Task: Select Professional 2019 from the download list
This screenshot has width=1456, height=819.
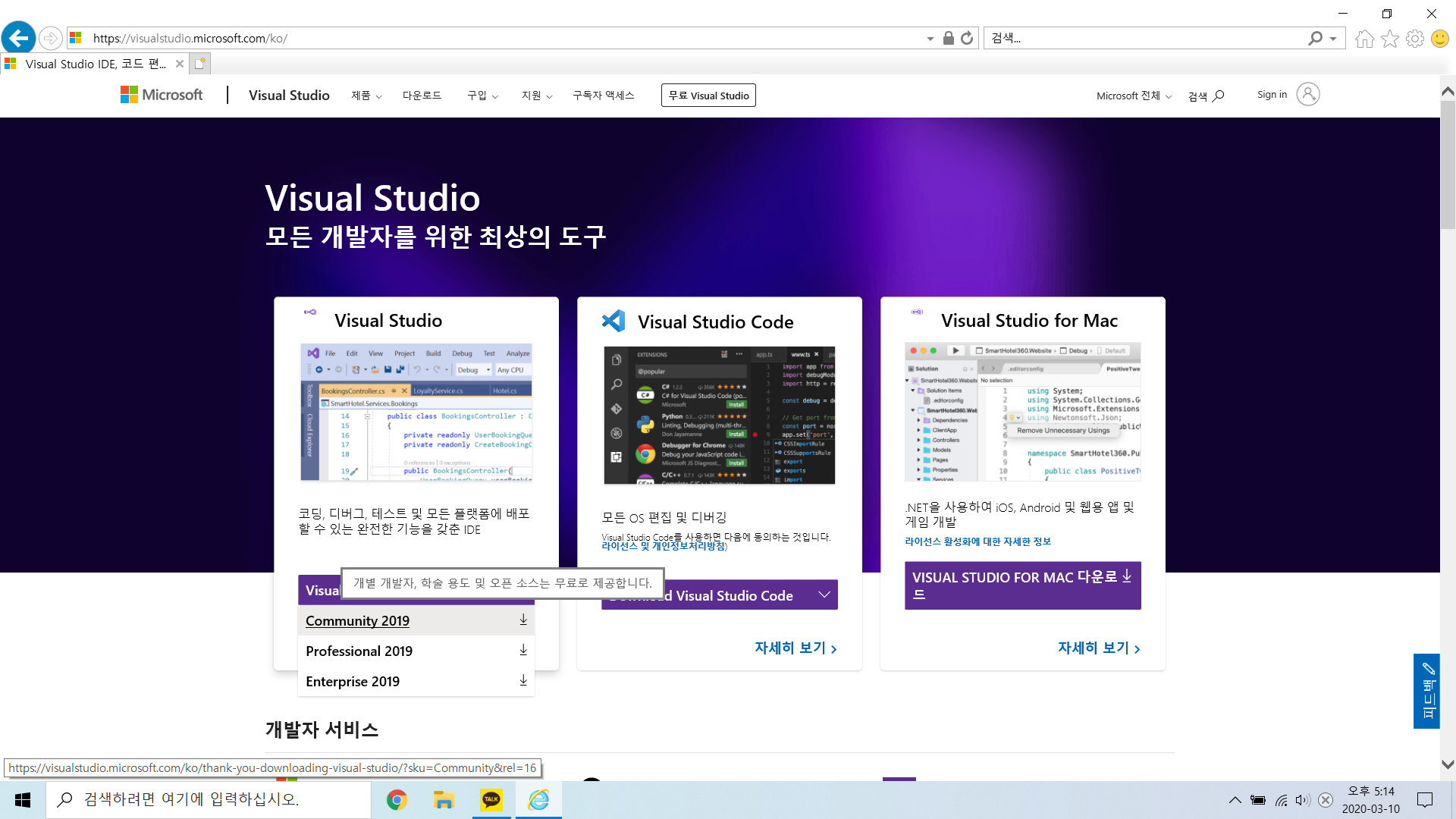Action: (416, 651)
